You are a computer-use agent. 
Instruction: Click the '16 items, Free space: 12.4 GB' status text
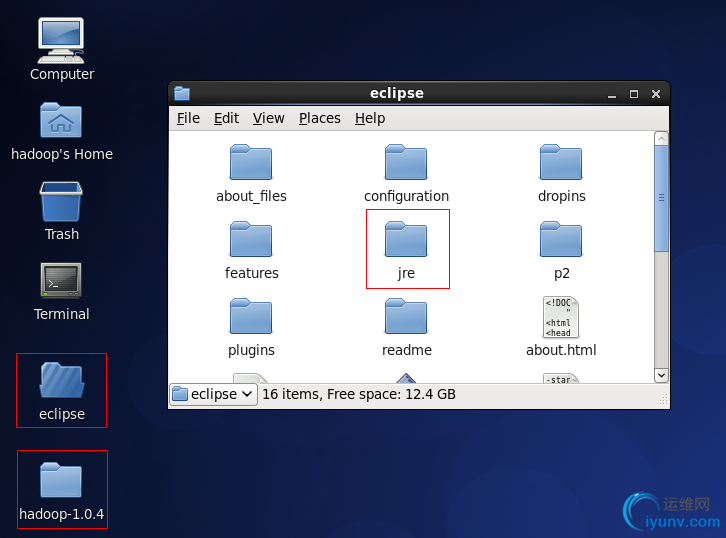point(359,394)
